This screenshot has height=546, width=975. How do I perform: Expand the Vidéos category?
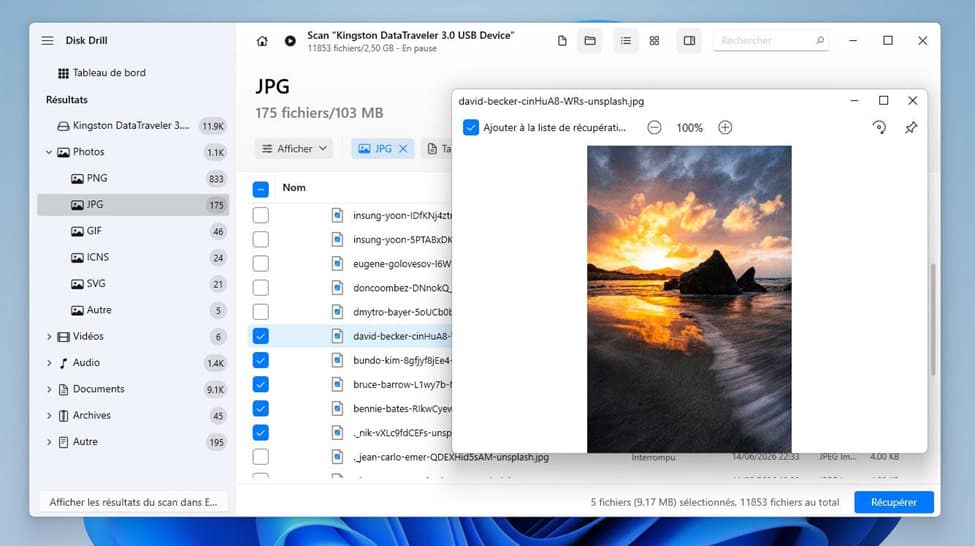click(x=49, y=336)
